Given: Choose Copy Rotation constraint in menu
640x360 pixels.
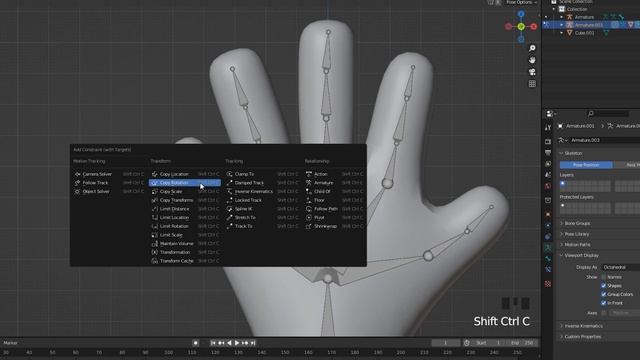Looking at the screenshot, I should click(184, 183).
